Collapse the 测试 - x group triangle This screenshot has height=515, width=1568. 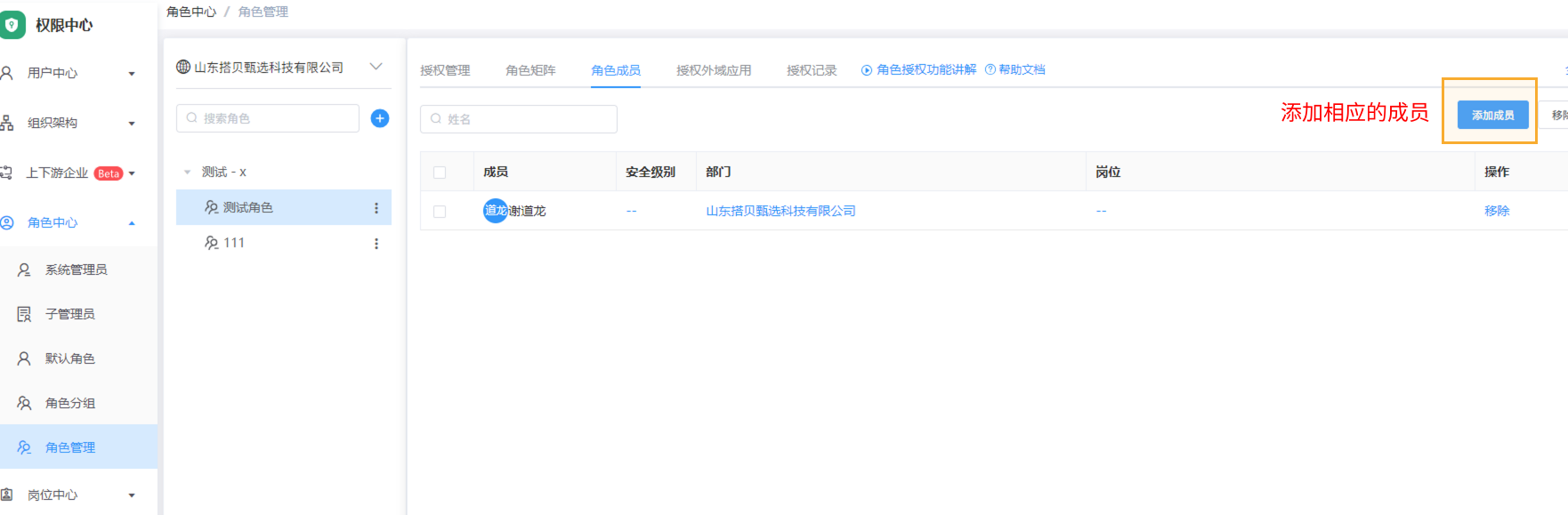(187, 173)
